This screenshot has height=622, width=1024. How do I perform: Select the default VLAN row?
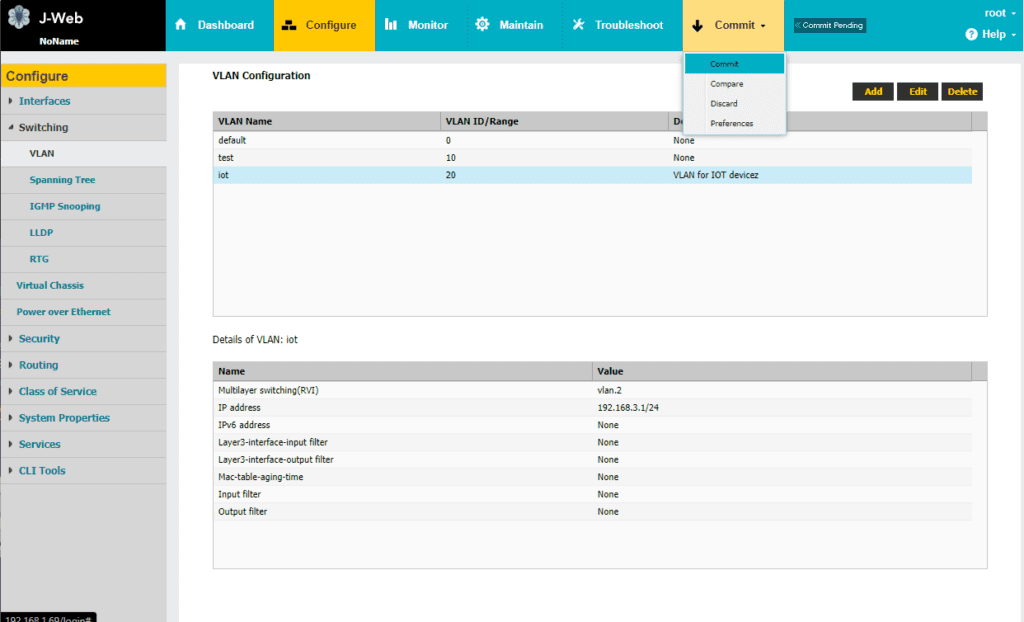pos(592,140)
